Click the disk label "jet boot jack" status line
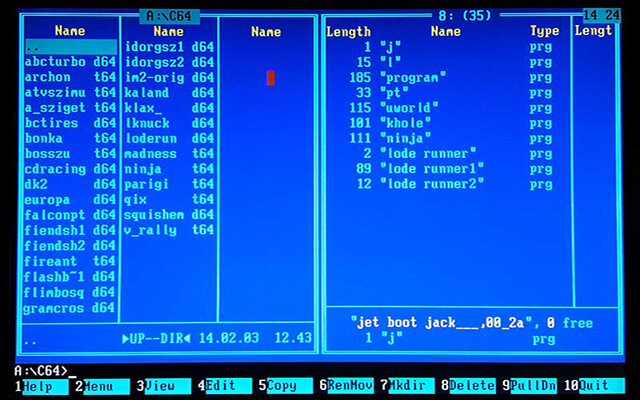640x400 pixels. pyautogui.click(x=472, y=323)
